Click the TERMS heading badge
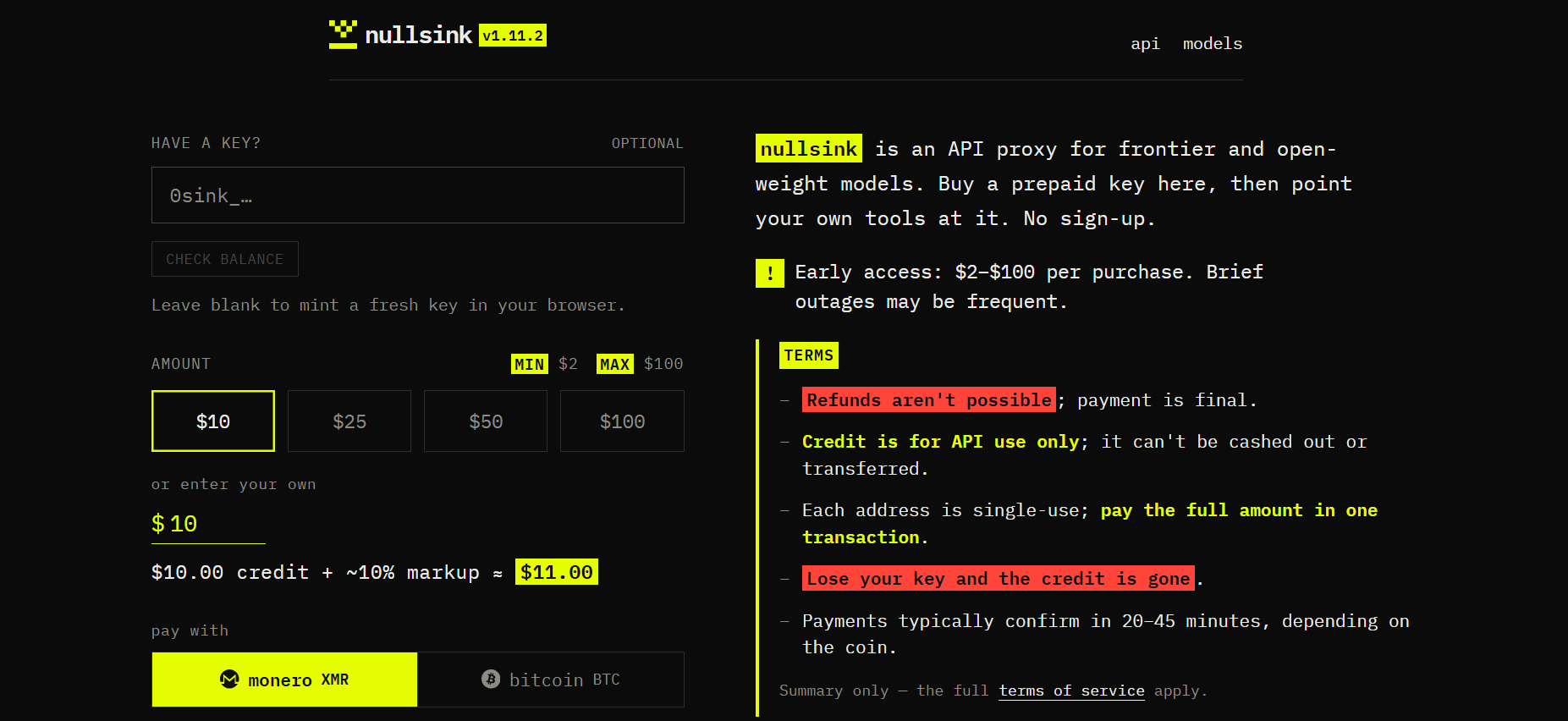1568x721 pixels. (x=809, y=355)
